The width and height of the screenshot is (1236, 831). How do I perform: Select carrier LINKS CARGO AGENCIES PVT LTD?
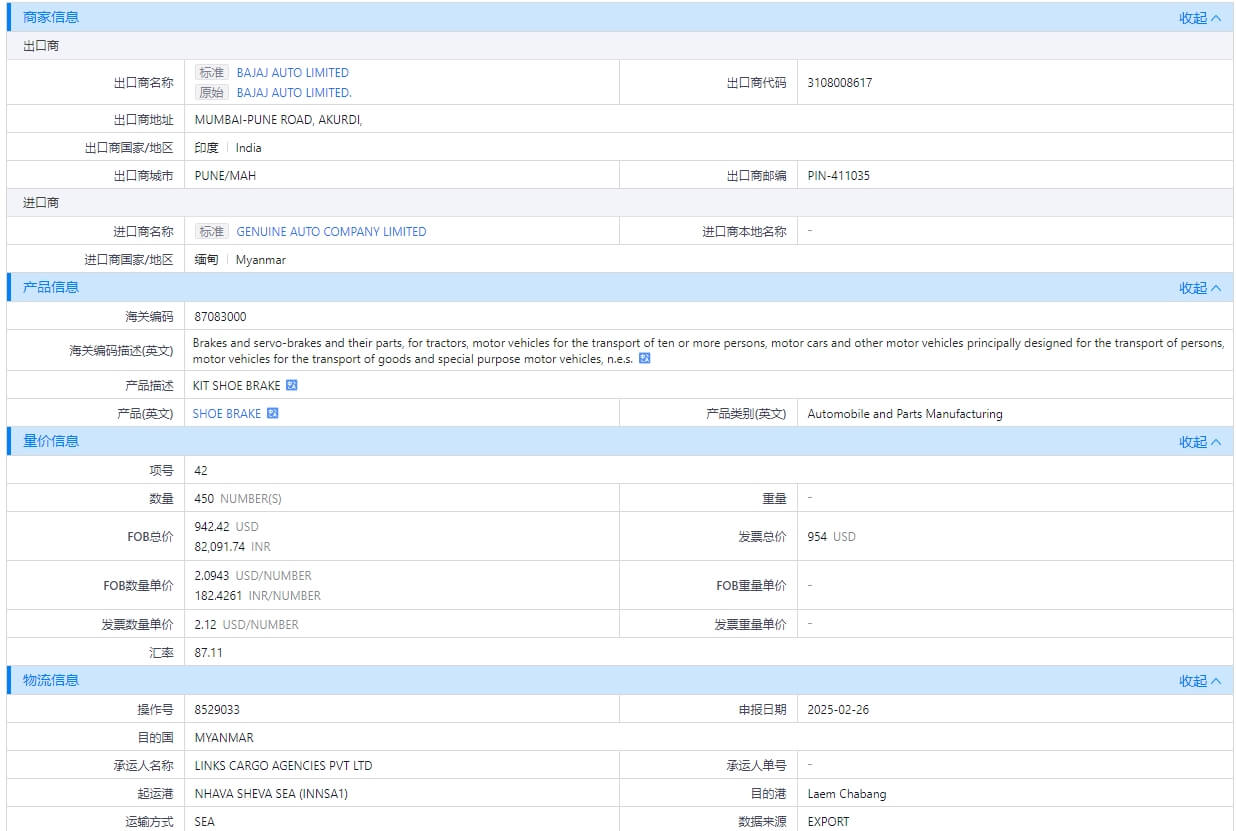click(x=283, y=766)
